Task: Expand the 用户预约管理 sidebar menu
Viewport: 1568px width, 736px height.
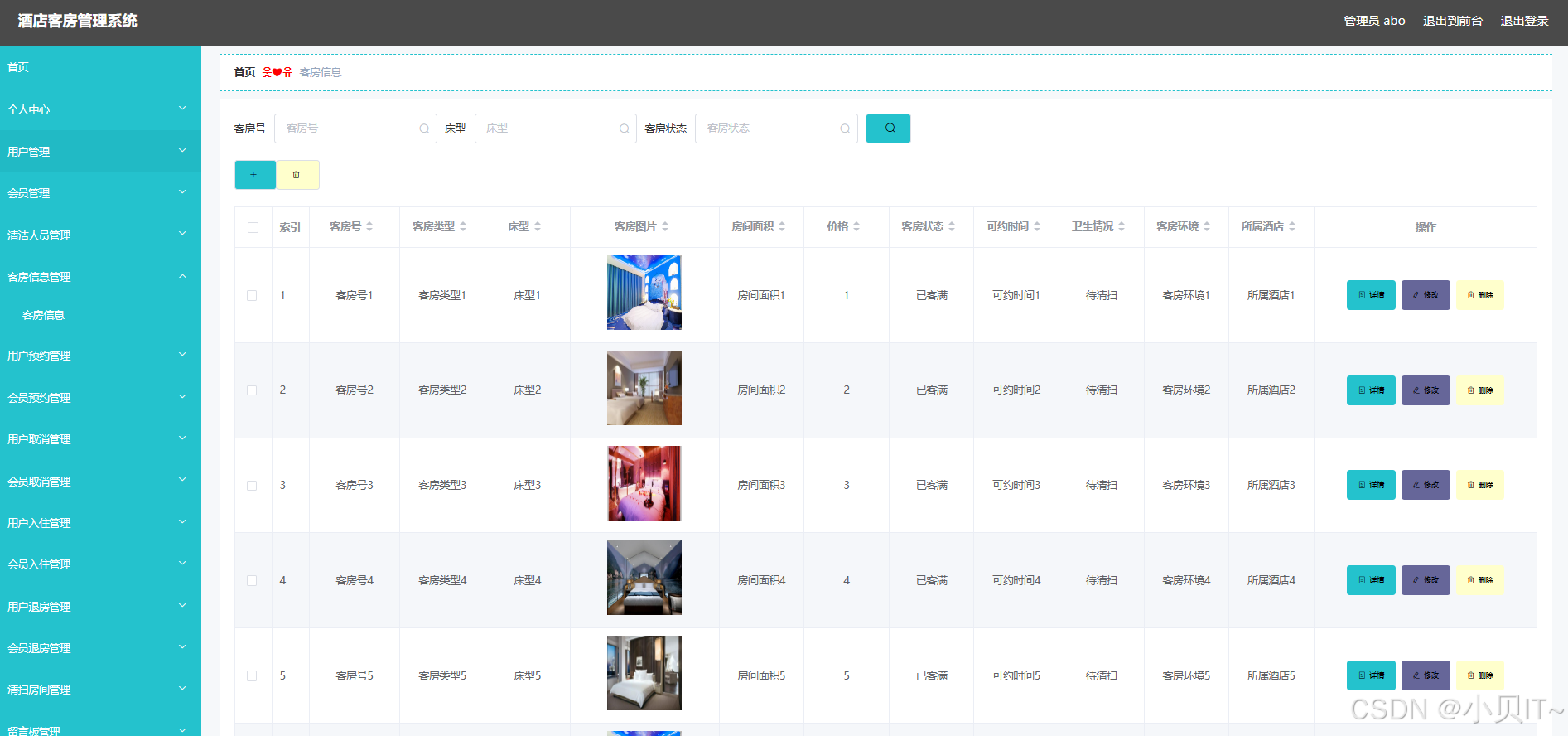Action: 100,356
